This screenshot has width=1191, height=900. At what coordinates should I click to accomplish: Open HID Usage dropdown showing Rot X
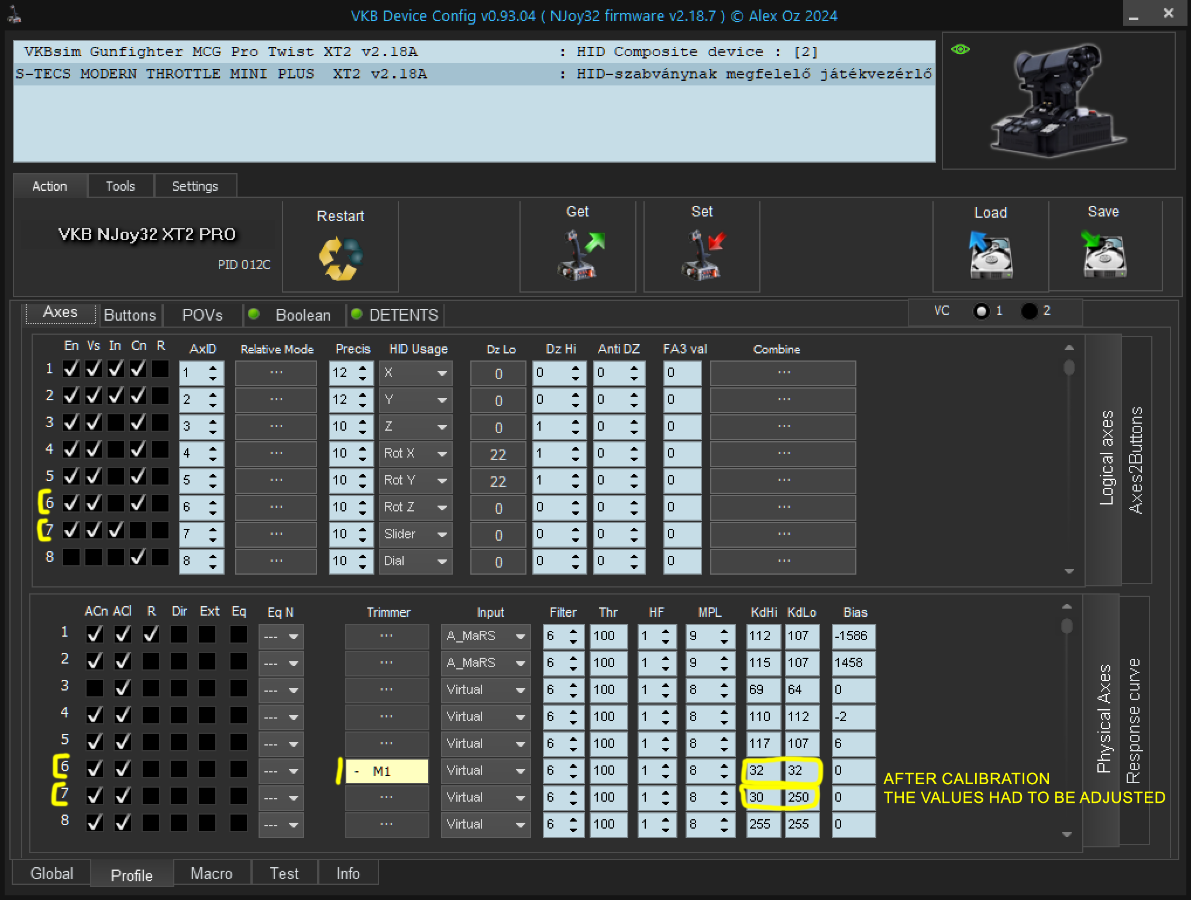click(x=415, y=453)
